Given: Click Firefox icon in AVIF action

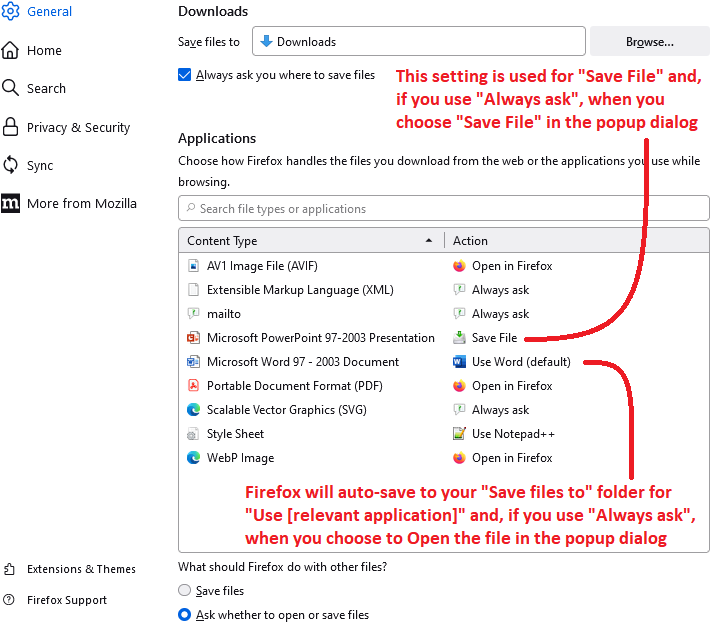Looking at the screenshot, I should tap(459, 266).
